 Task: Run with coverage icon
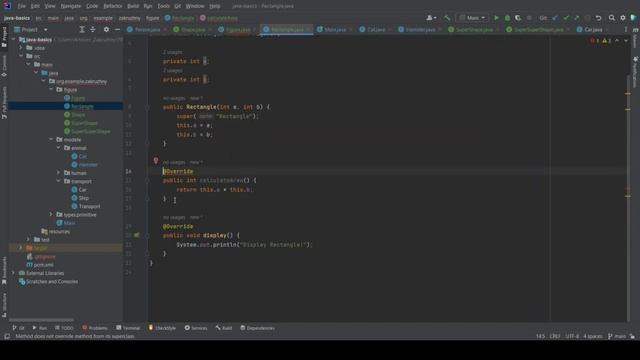pyautogui.click(x=518, y=18)
